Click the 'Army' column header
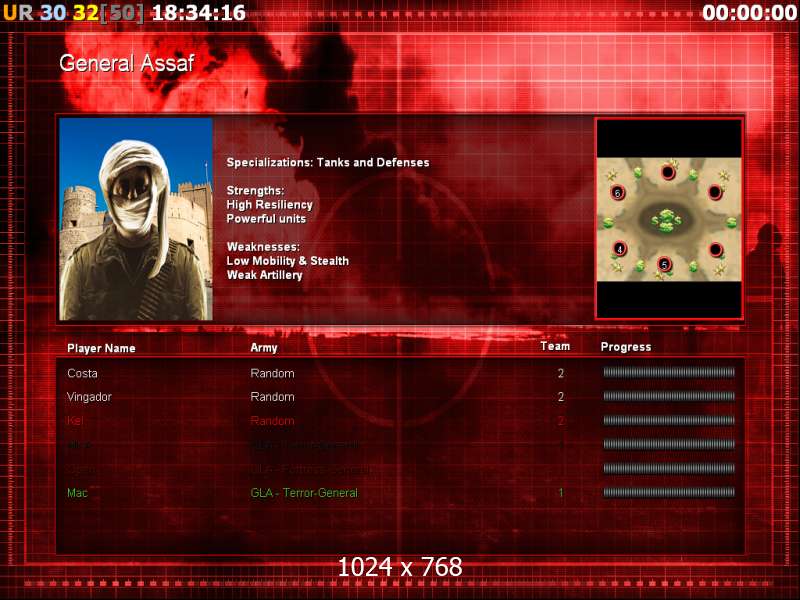The height and width of the screenshot is (600, 800). tap(264, 348)
